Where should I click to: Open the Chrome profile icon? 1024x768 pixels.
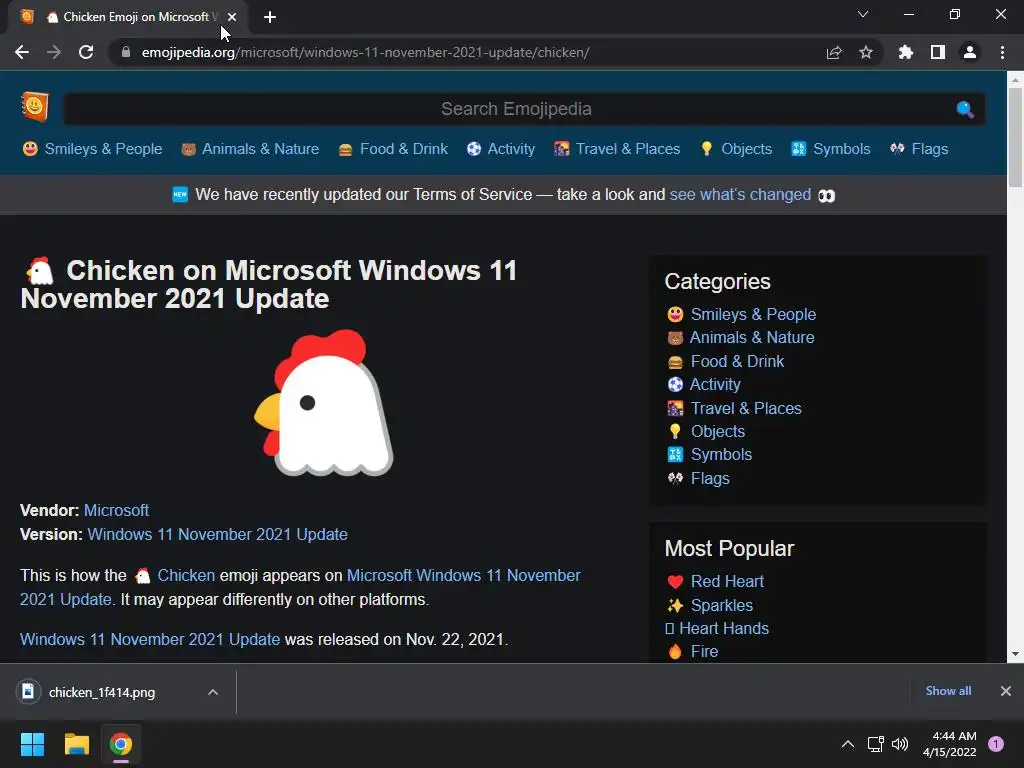(x=970, y=52)
